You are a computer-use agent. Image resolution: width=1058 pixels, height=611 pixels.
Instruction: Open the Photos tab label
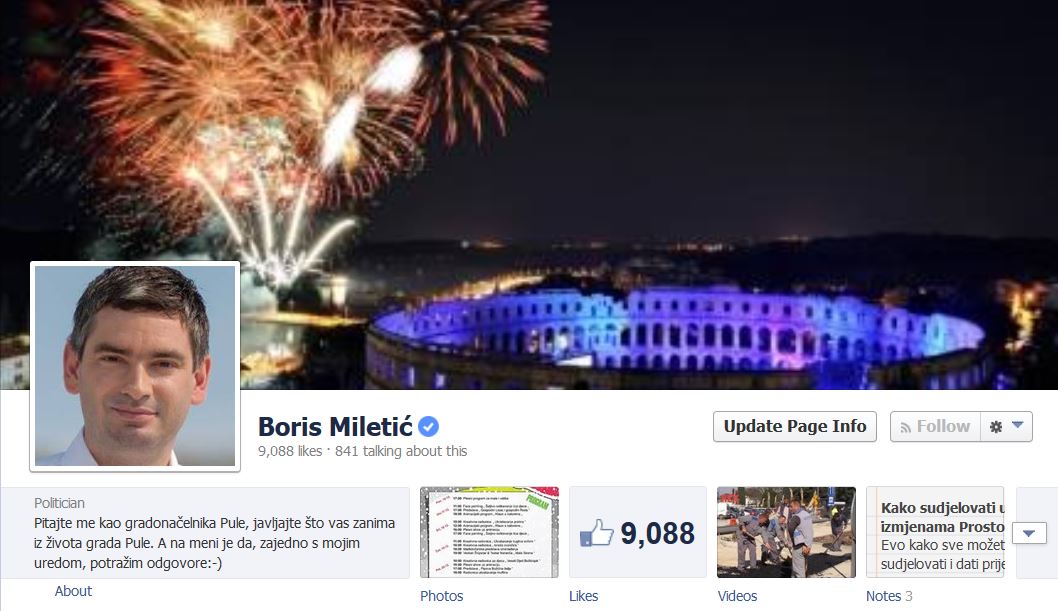pos(441,596)
